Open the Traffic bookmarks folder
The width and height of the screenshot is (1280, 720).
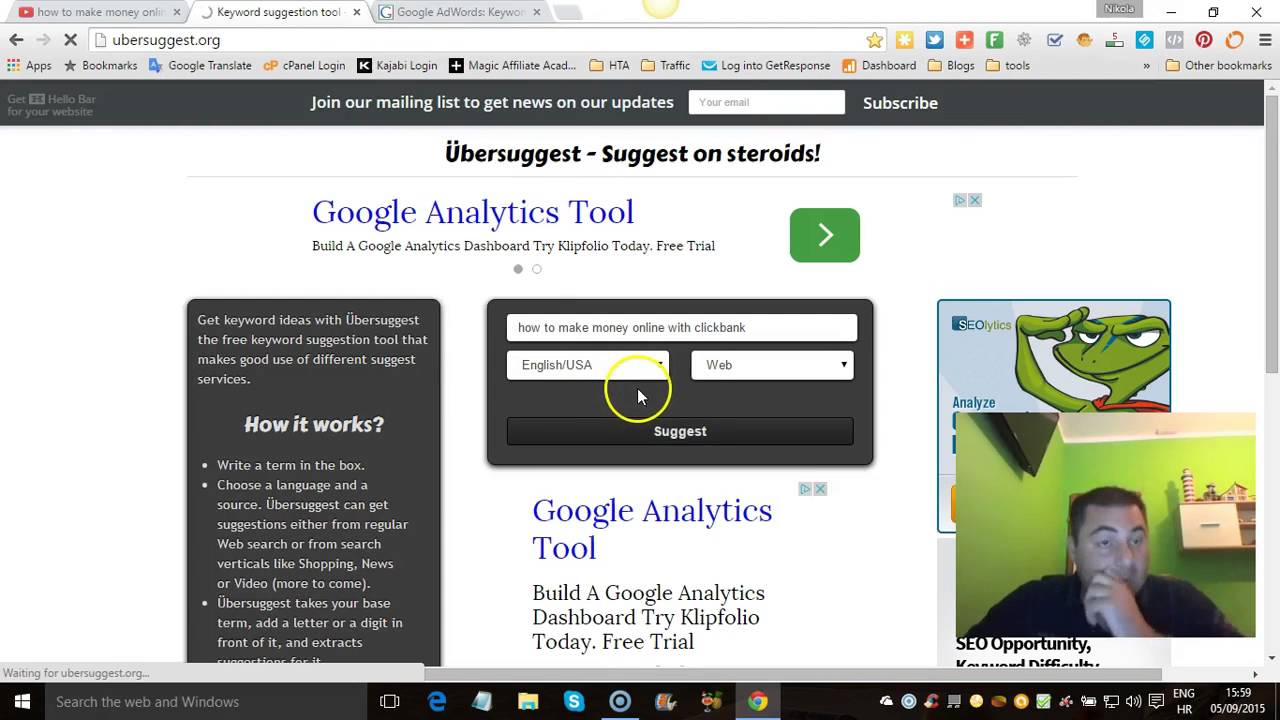[666, 65]
